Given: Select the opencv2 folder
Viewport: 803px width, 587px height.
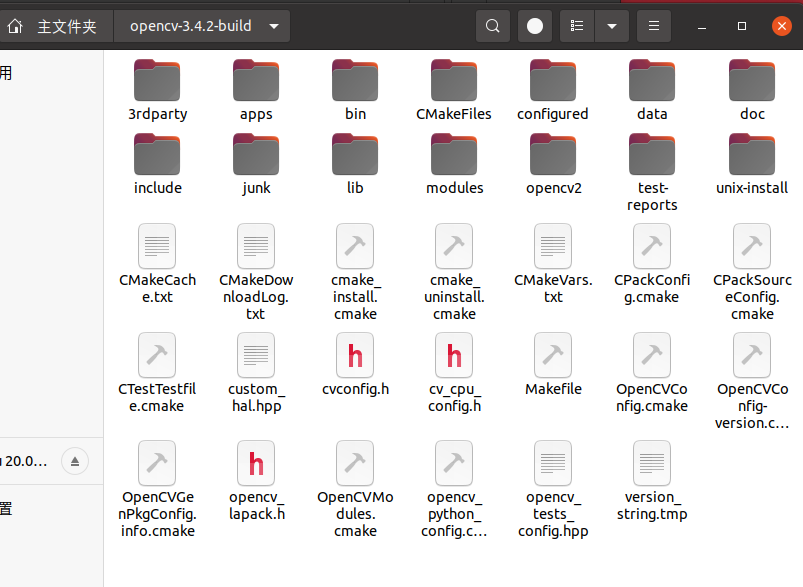Looking at the screenshot, I should pos(553,154).
